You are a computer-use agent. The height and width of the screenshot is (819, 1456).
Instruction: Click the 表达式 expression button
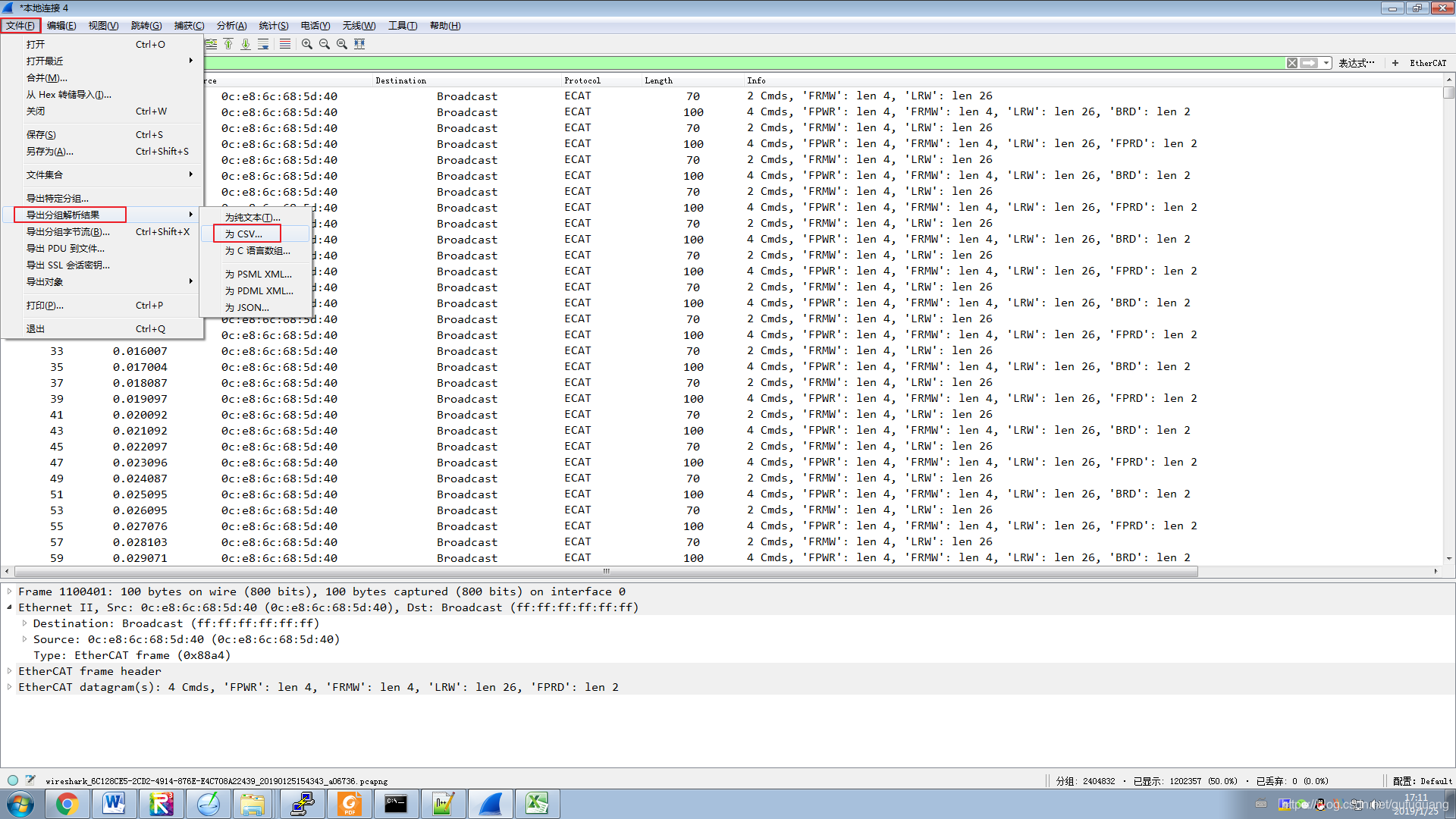(x=1356, y=63)
